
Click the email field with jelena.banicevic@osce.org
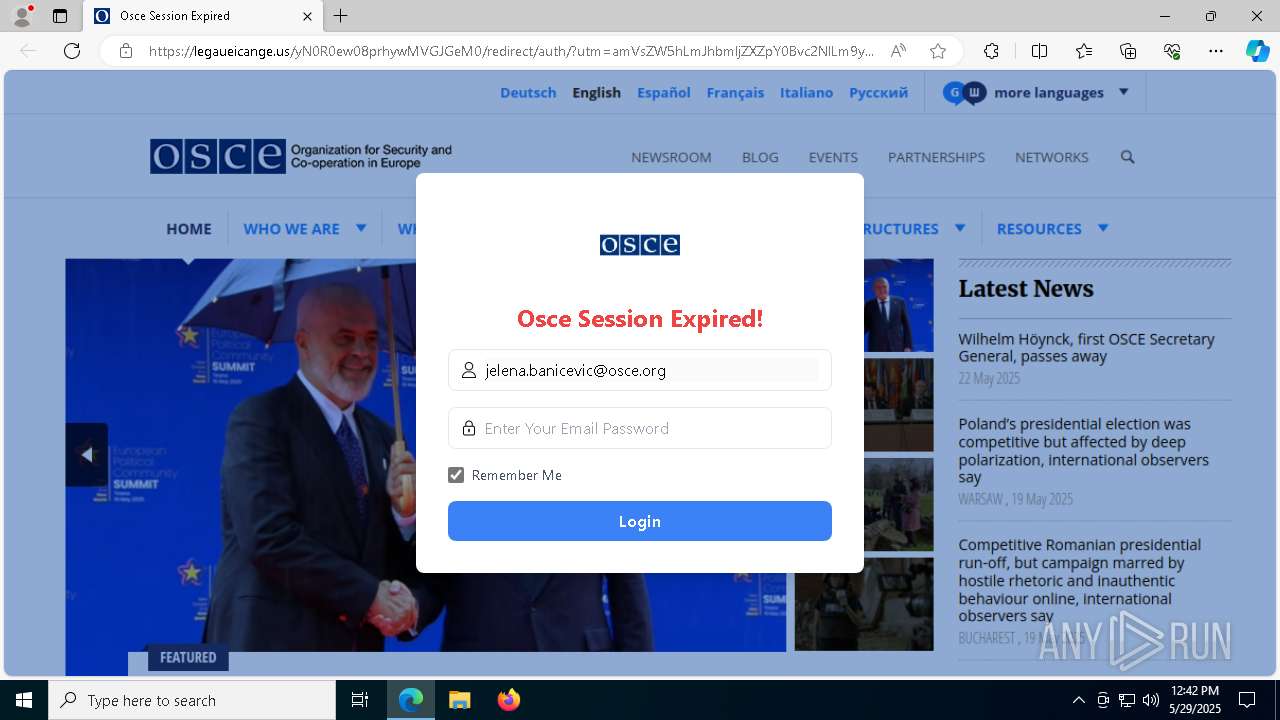[x=640, y=370]
